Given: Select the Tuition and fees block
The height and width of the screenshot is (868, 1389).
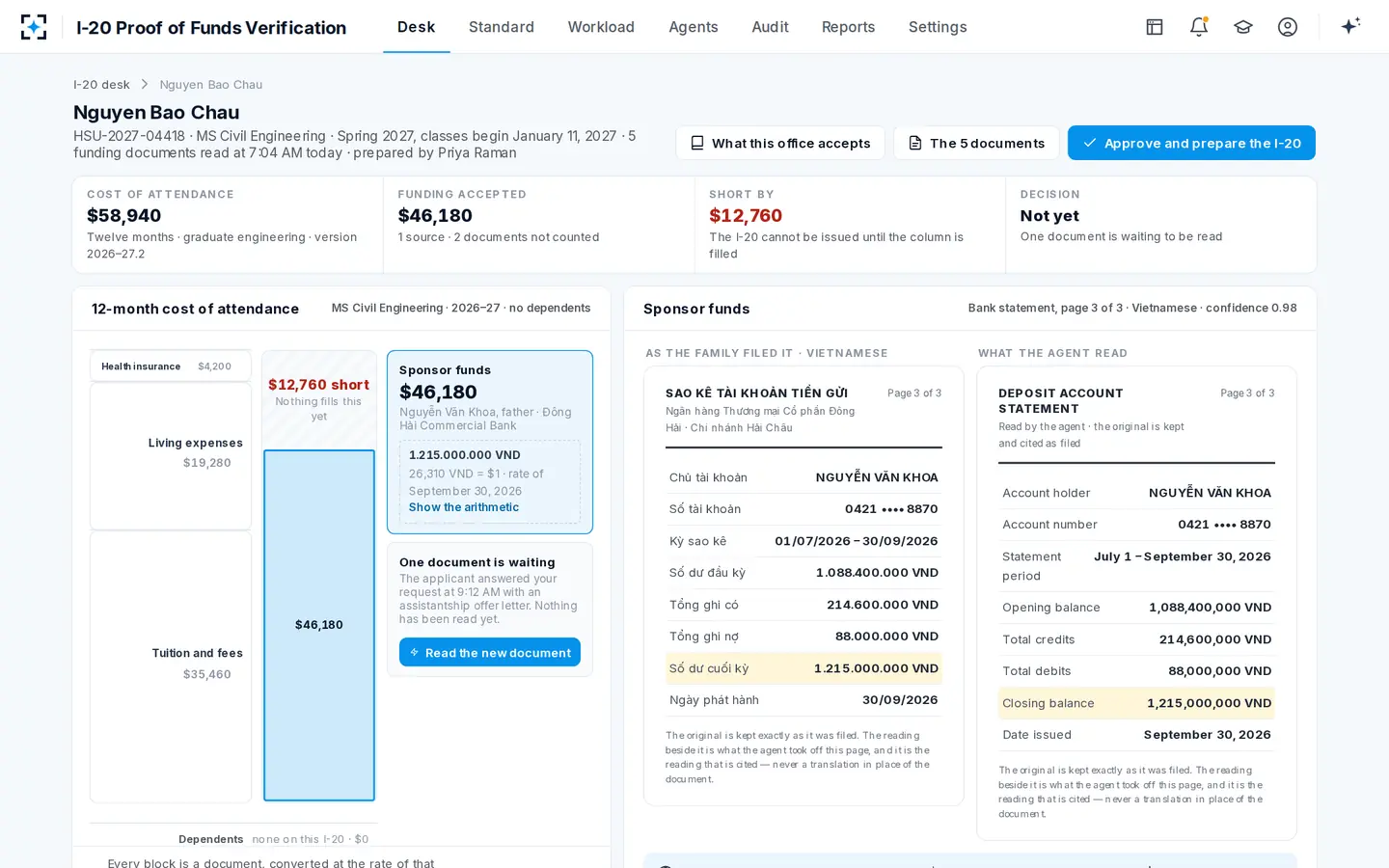Looking at the screenshot, I should pyautogui.click(x=171, y=666).
